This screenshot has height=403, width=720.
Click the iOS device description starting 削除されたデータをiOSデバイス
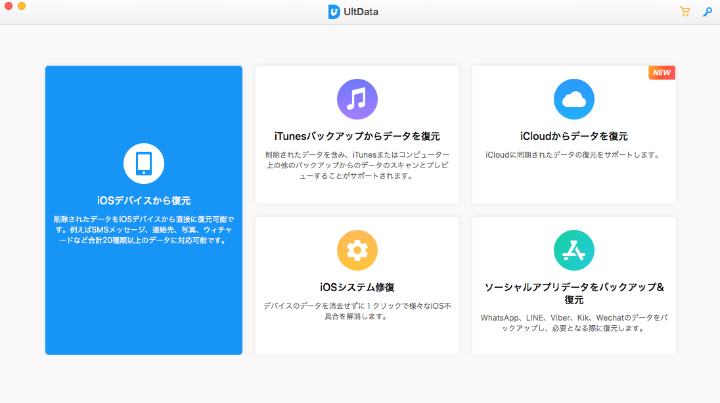coord(144,230)
